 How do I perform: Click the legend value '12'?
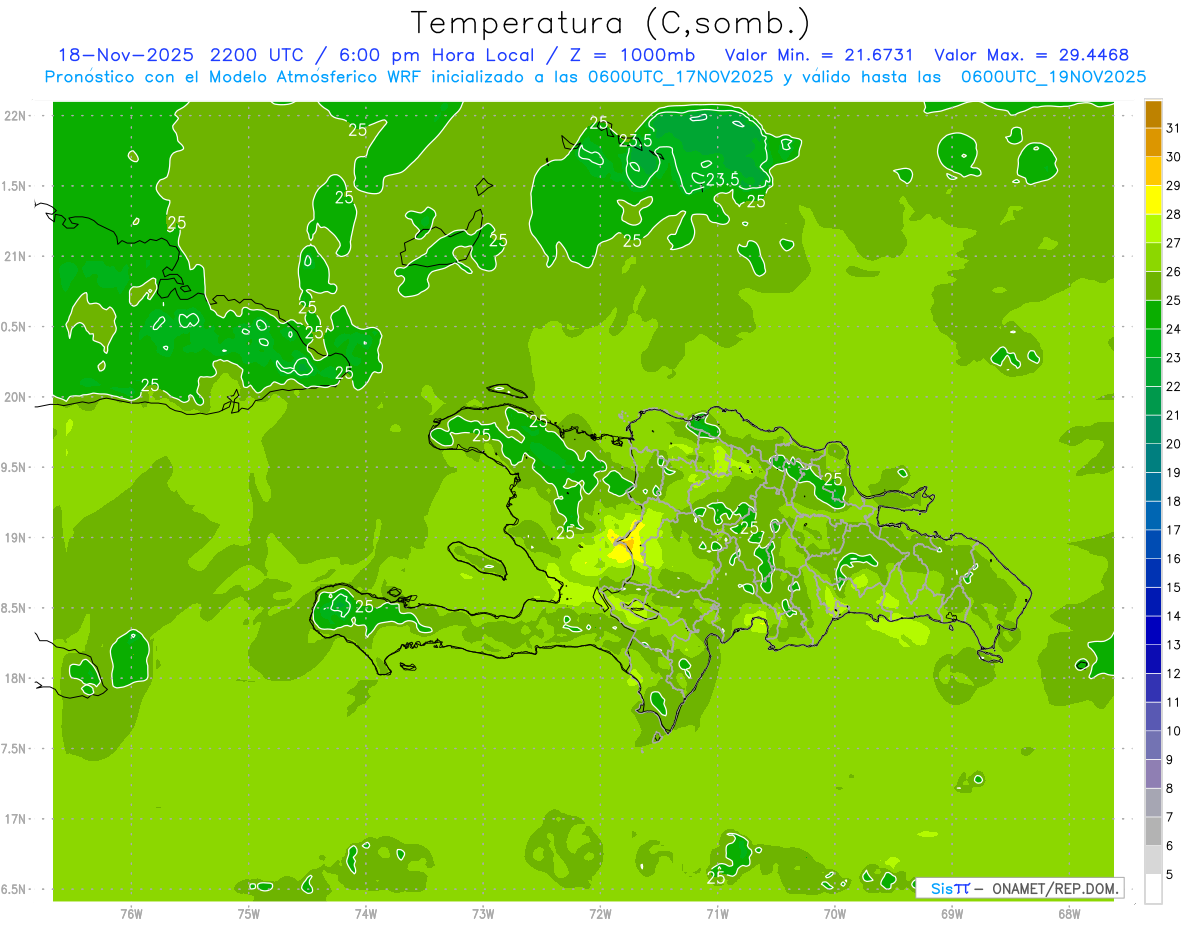1173,674
